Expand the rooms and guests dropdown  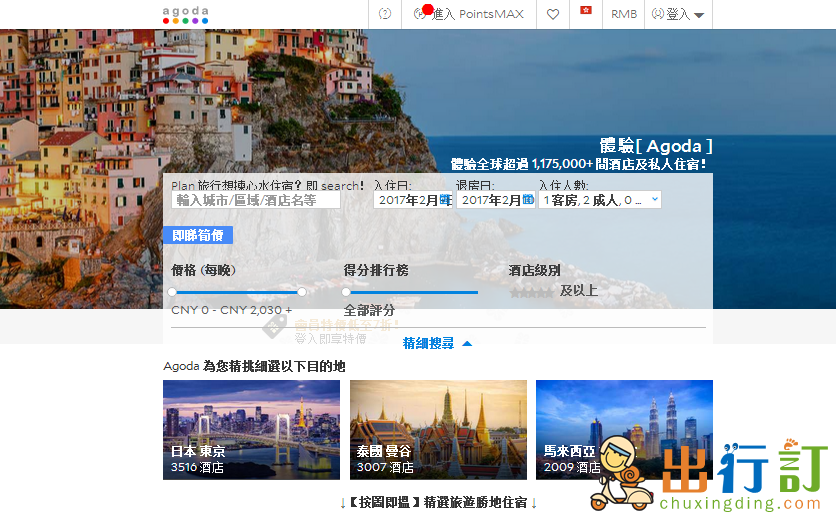click(600, 200)
